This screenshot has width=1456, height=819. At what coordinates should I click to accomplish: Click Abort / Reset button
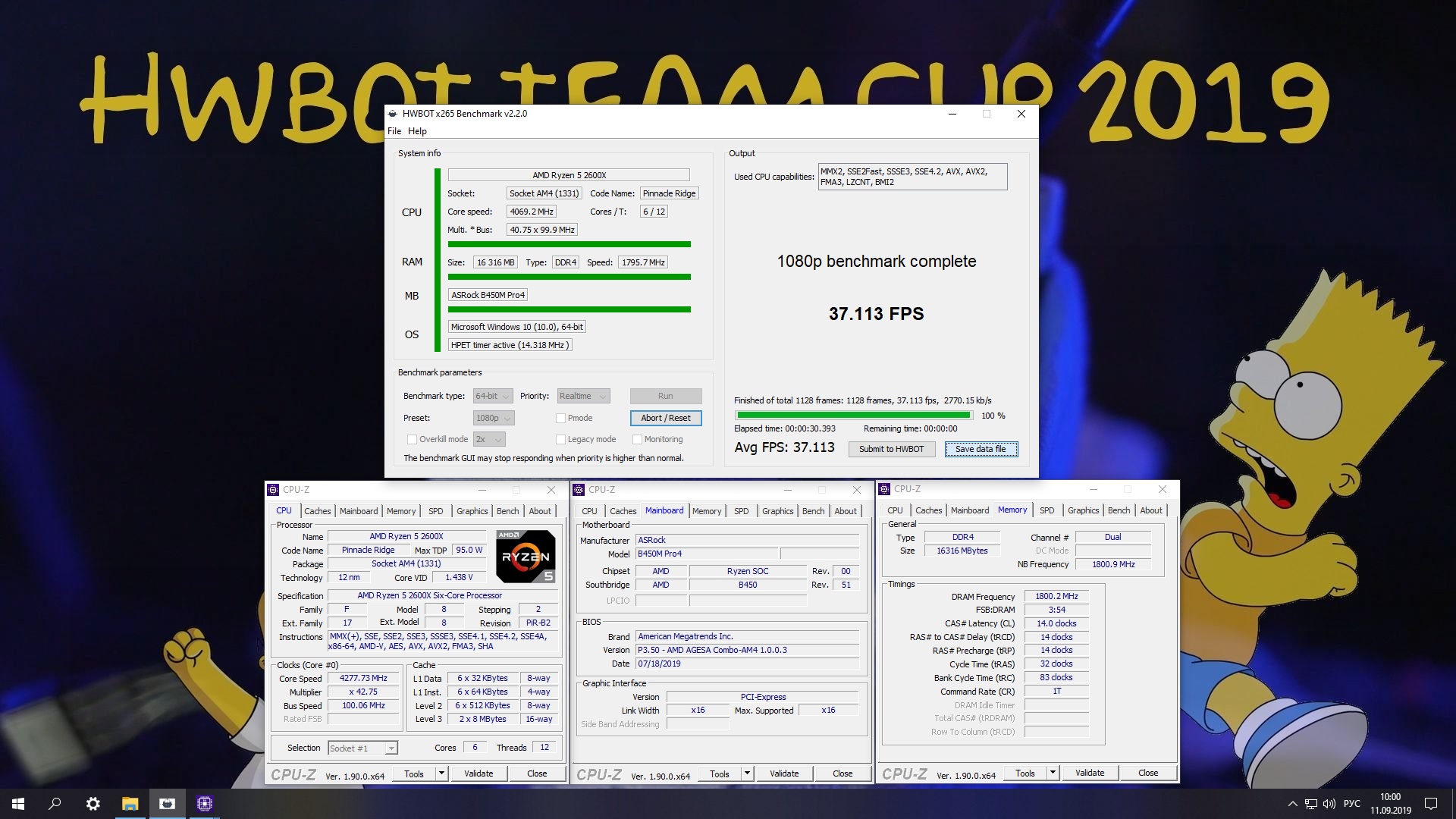tap(666, 418)
